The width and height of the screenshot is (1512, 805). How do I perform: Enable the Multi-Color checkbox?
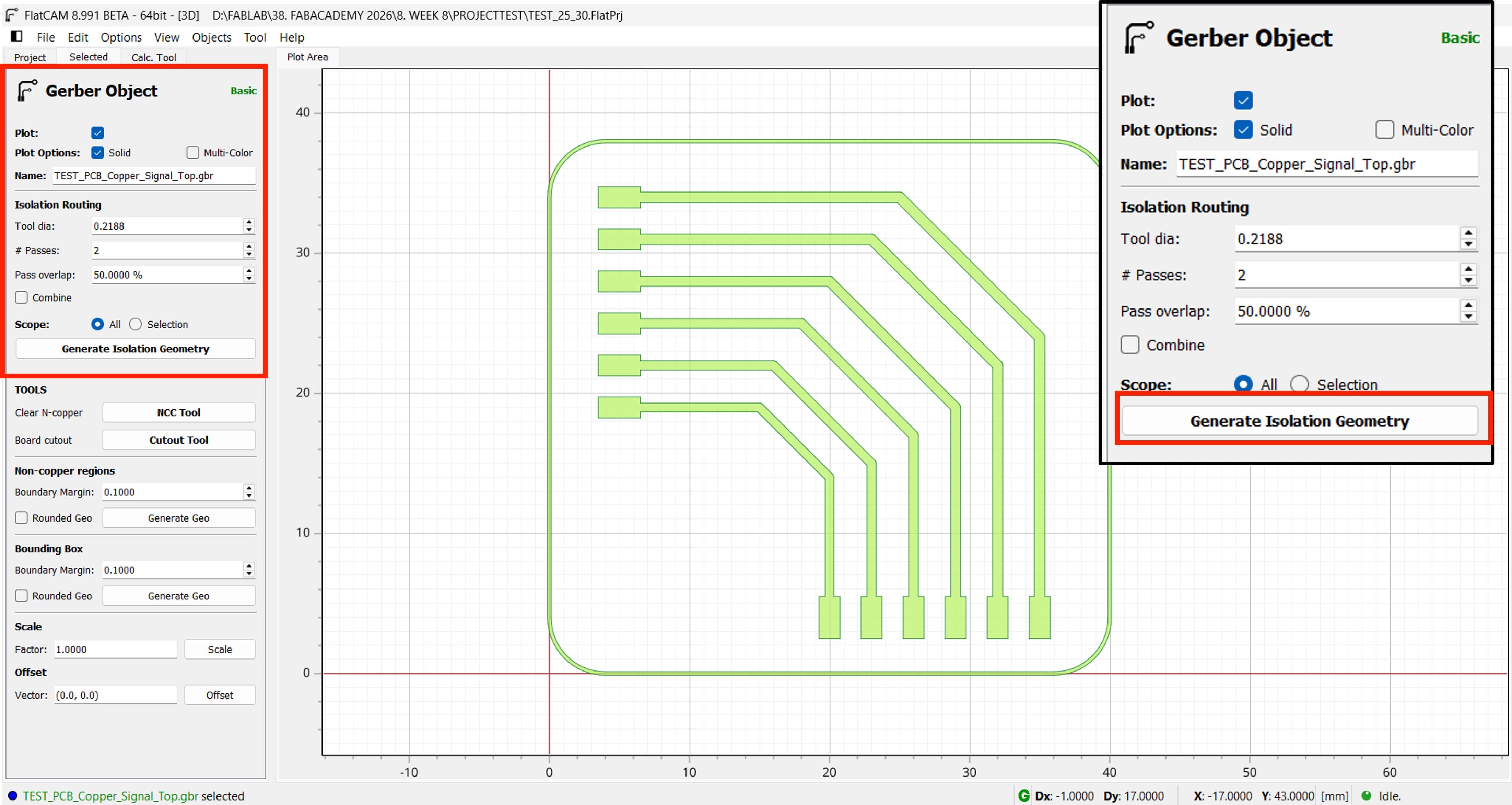[192, 153]
